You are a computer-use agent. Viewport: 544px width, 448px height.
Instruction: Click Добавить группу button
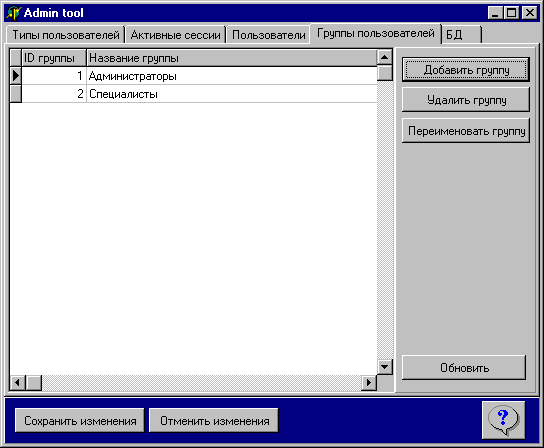[x=466, y=70]
